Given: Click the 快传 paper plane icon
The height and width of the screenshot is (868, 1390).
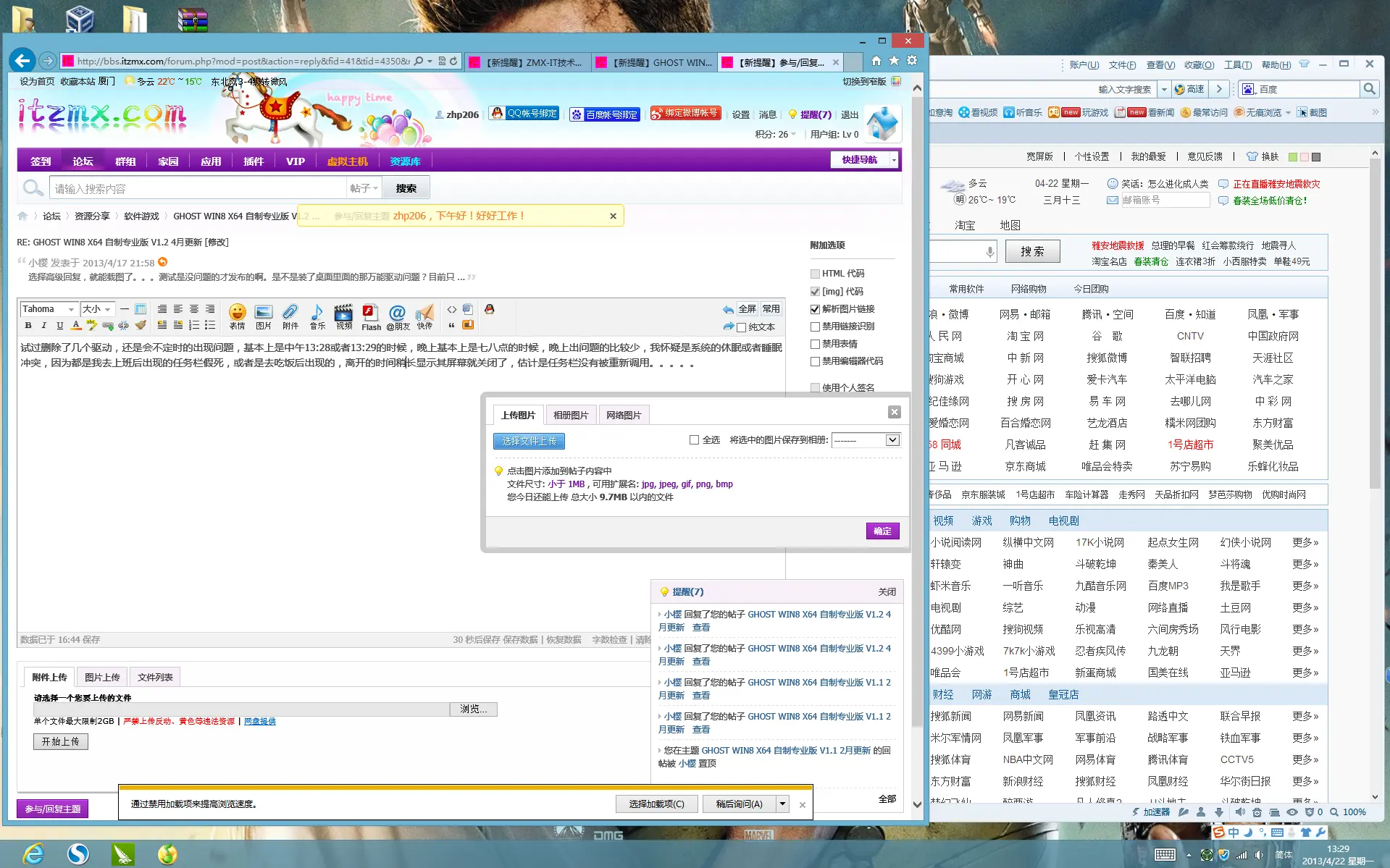Looking at the screenshot, I should tap(424, 316).
